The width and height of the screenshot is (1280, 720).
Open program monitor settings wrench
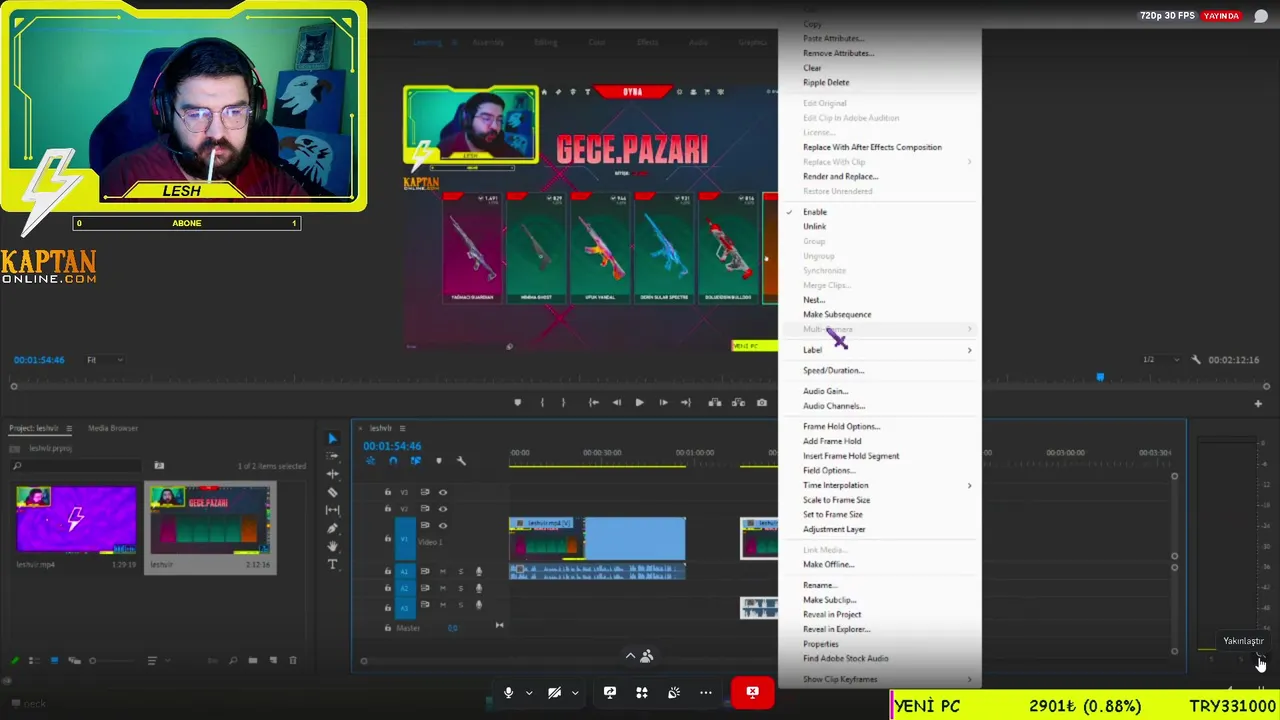coord(1196,359)
